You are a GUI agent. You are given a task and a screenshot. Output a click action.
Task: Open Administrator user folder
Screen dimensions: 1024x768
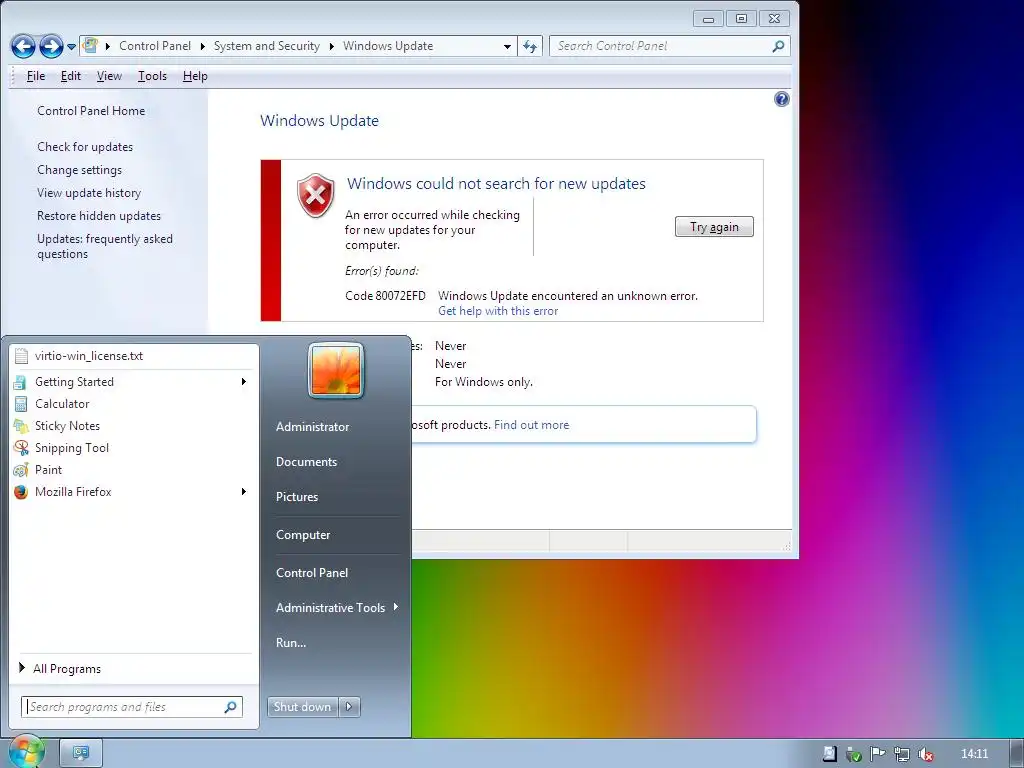tap(312, 426)
